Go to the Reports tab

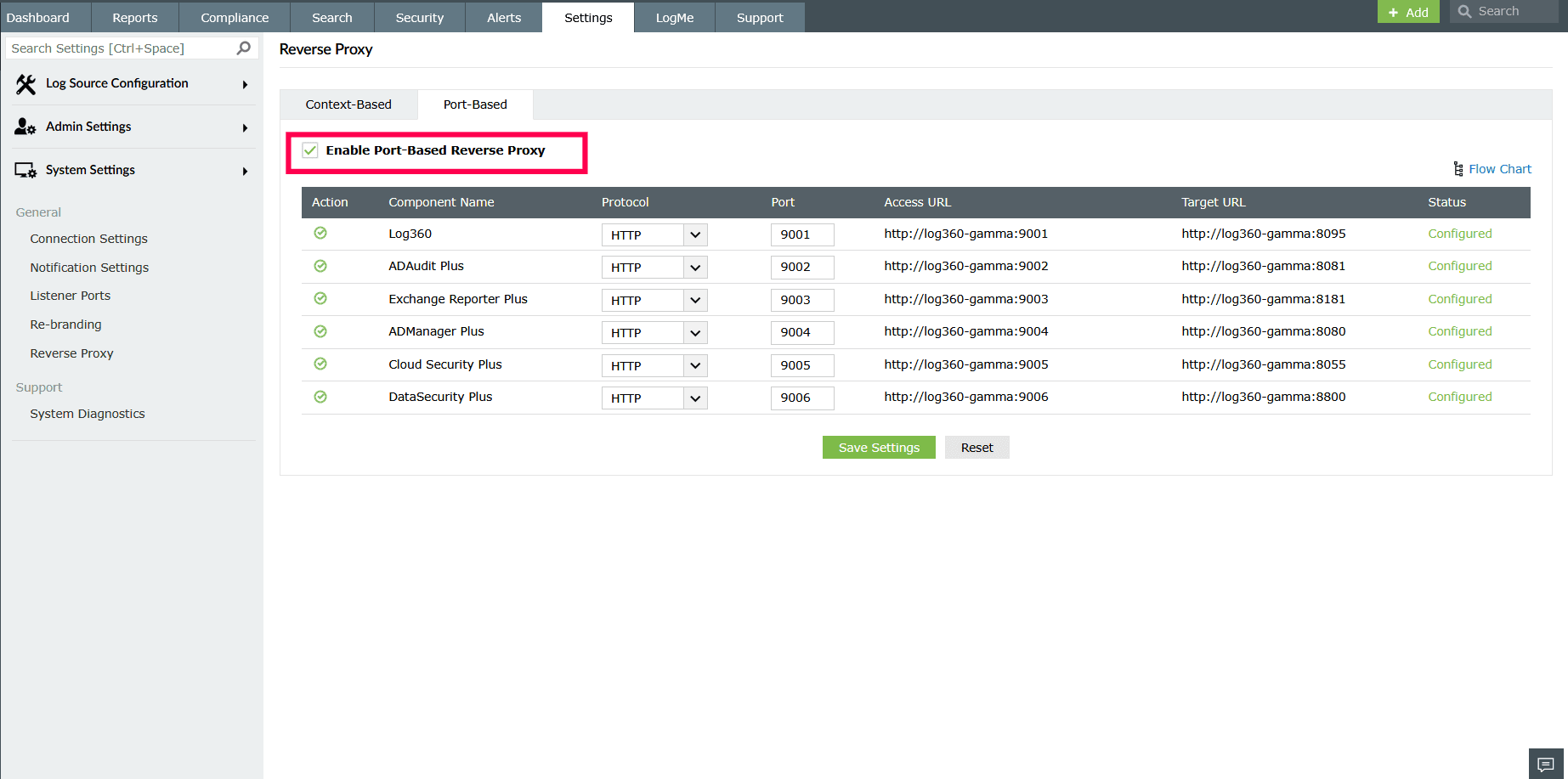135,17
